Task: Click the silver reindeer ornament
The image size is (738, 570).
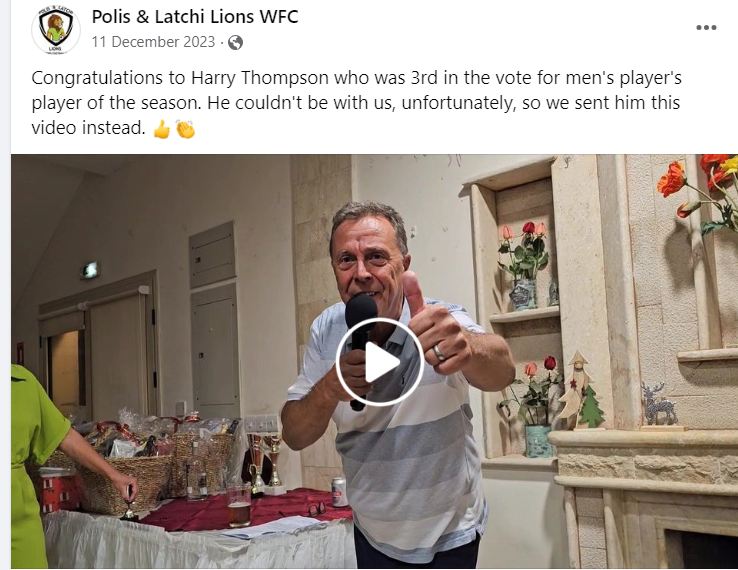Action: point(658,404)
